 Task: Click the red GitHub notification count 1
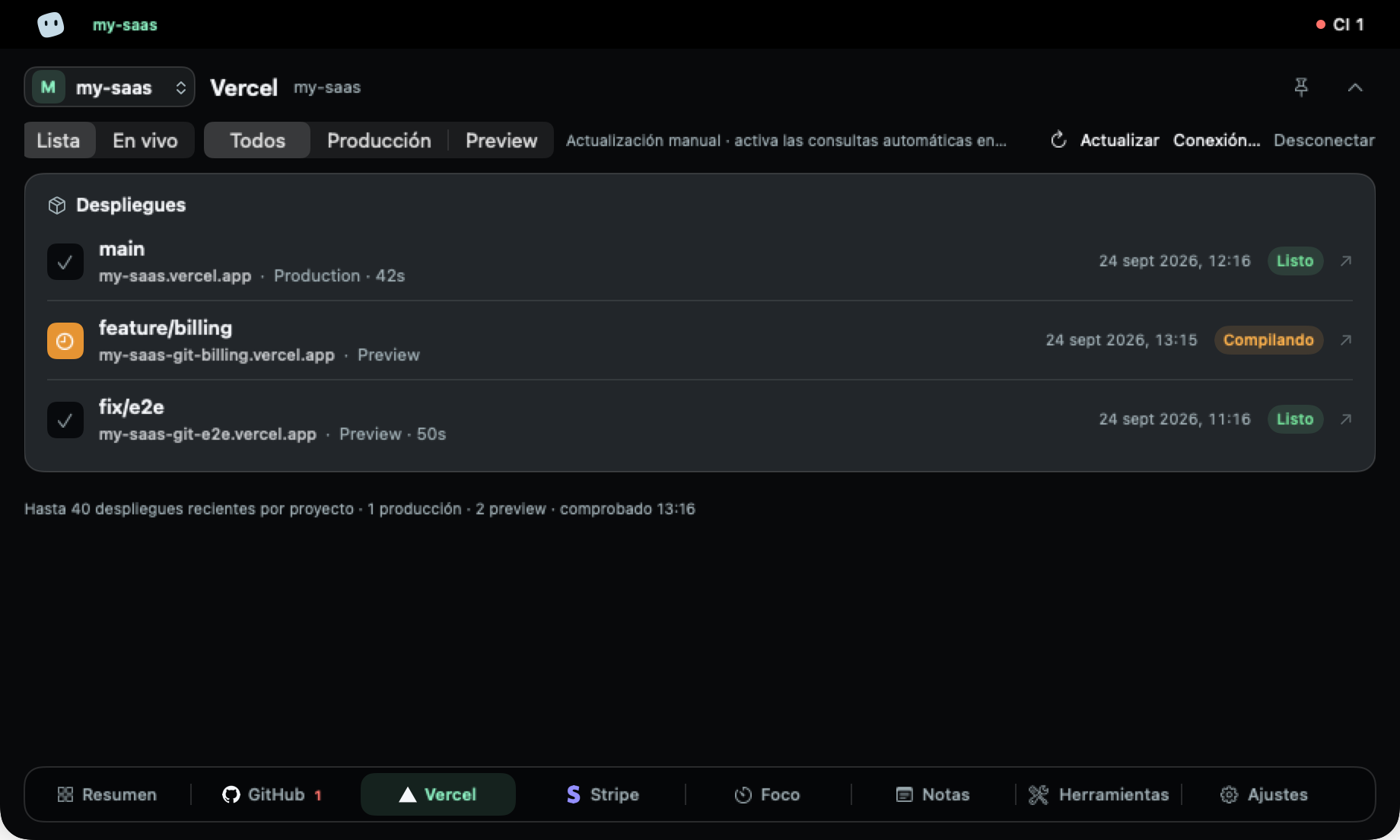point(318,795)
